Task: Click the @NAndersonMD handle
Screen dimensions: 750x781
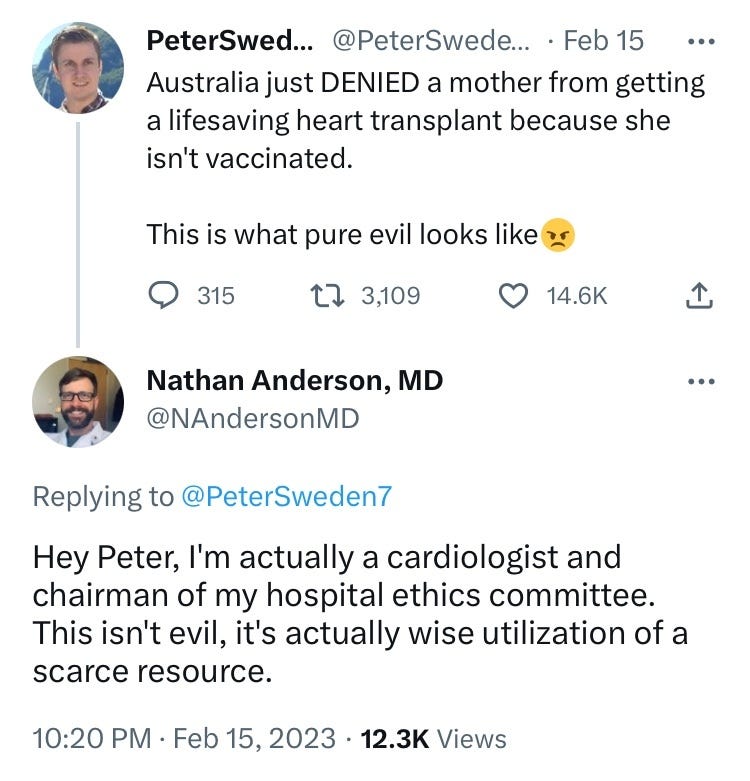Action: coord(252,419)
